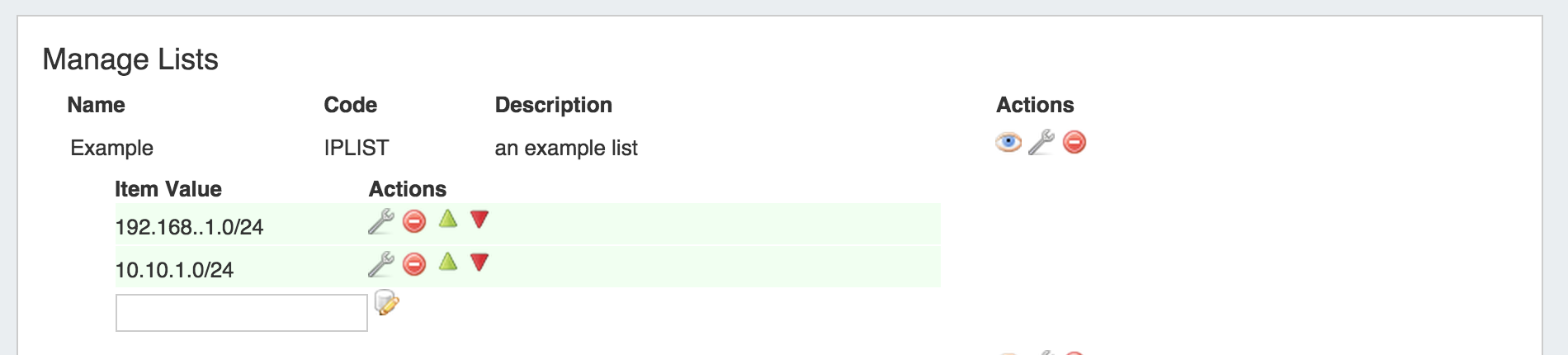Select the 10.10.1.0/24 item value
Image resolution: width=1568 pixels, height=355 pixels.
click(x=174, y=270)
